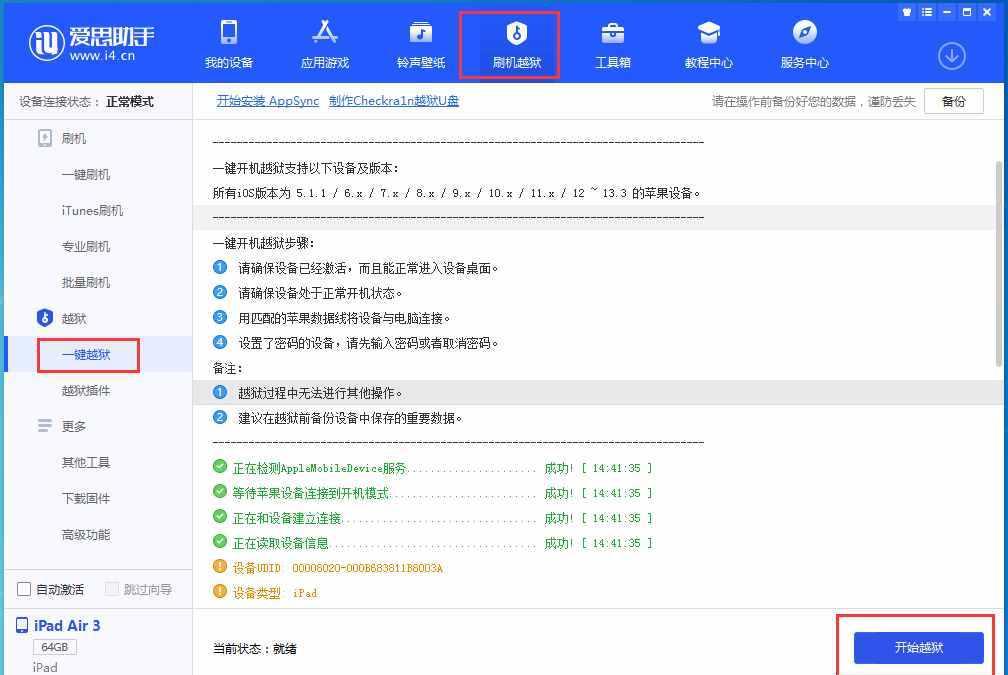Click the supported iOS versions line

[456, 193]
